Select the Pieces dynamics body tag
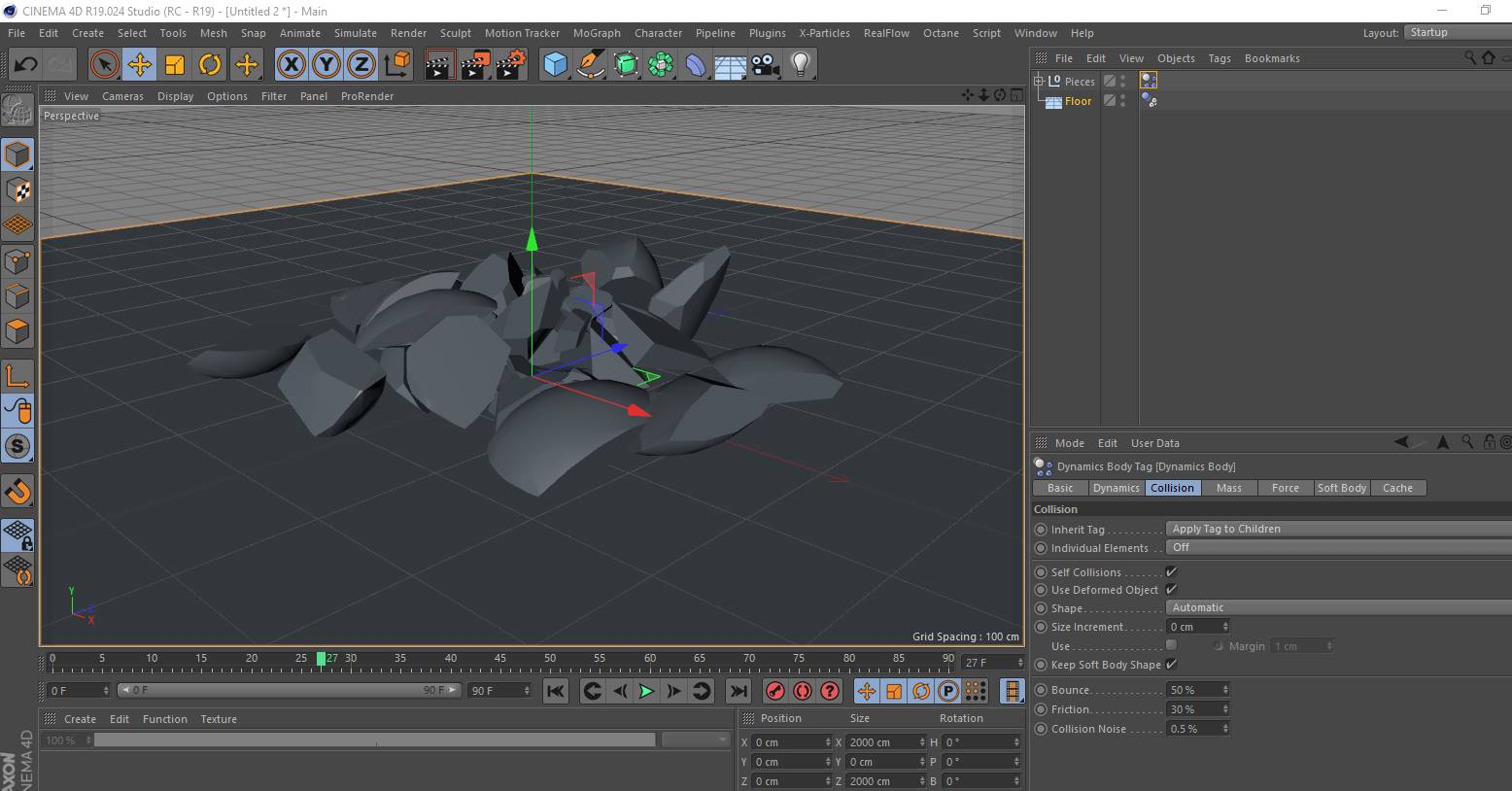 (x=1149, y=81)
